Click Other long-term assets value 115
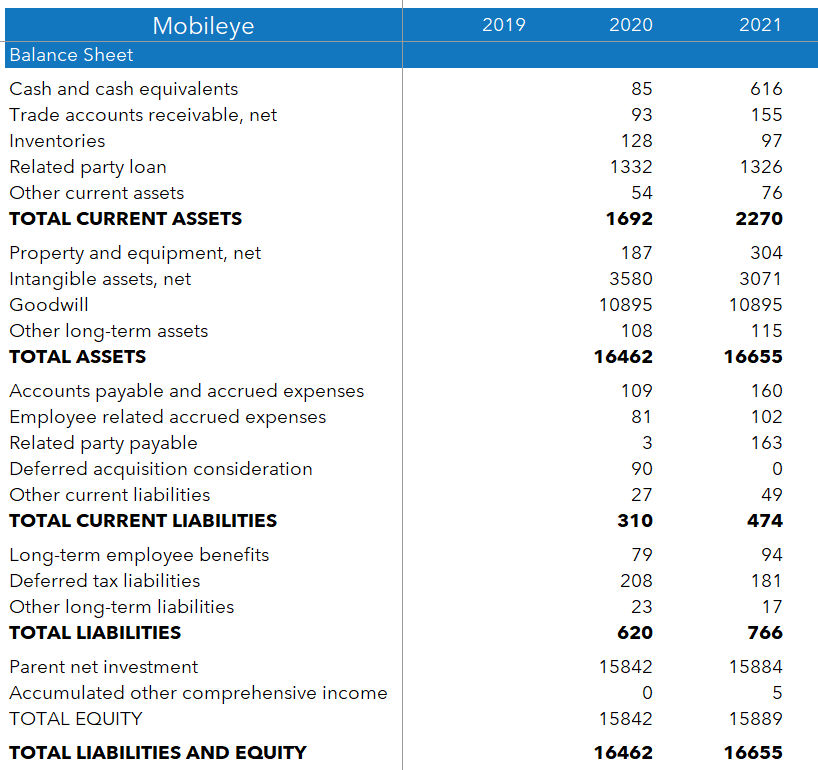The width and height of the screenshot is (818, 770). [766, 331]
